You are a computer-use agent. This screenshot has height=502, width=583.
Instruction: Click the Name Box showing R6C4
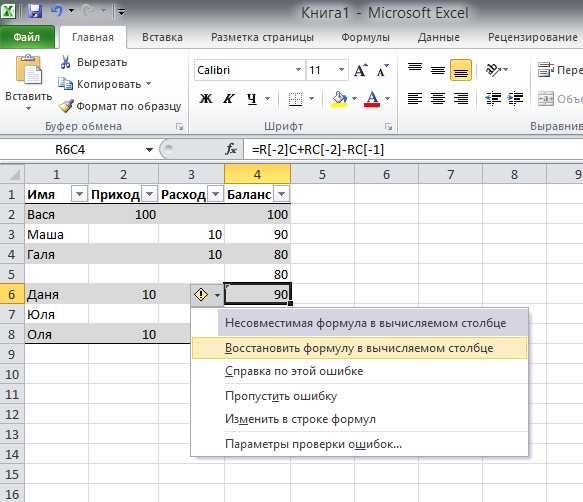click(x=71, y=149)
